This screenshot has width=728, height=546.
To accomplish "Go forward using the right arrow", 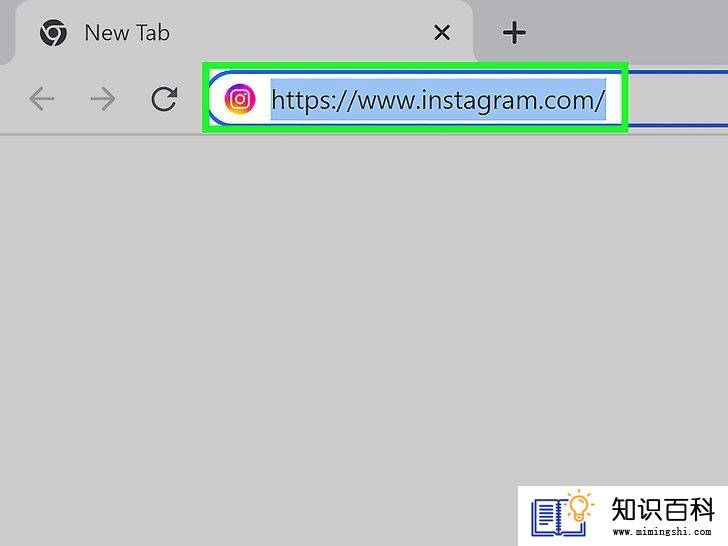I will click(x=103, y=98).
